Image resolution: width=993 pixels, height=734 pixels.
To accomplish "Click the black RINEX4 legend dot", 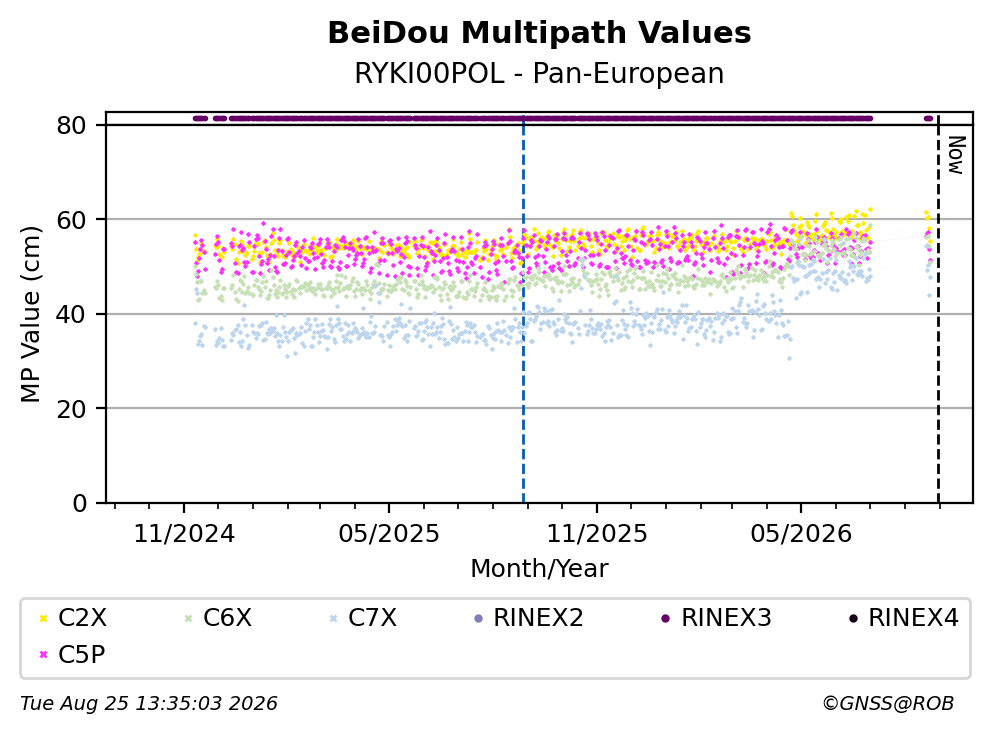I will [853, 618].
